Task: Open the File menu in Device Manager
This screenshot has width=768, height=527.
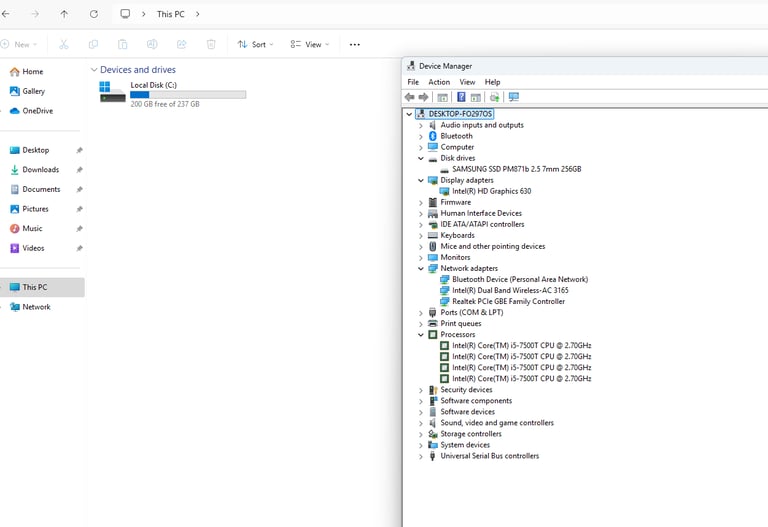Action: pos(413,82)
